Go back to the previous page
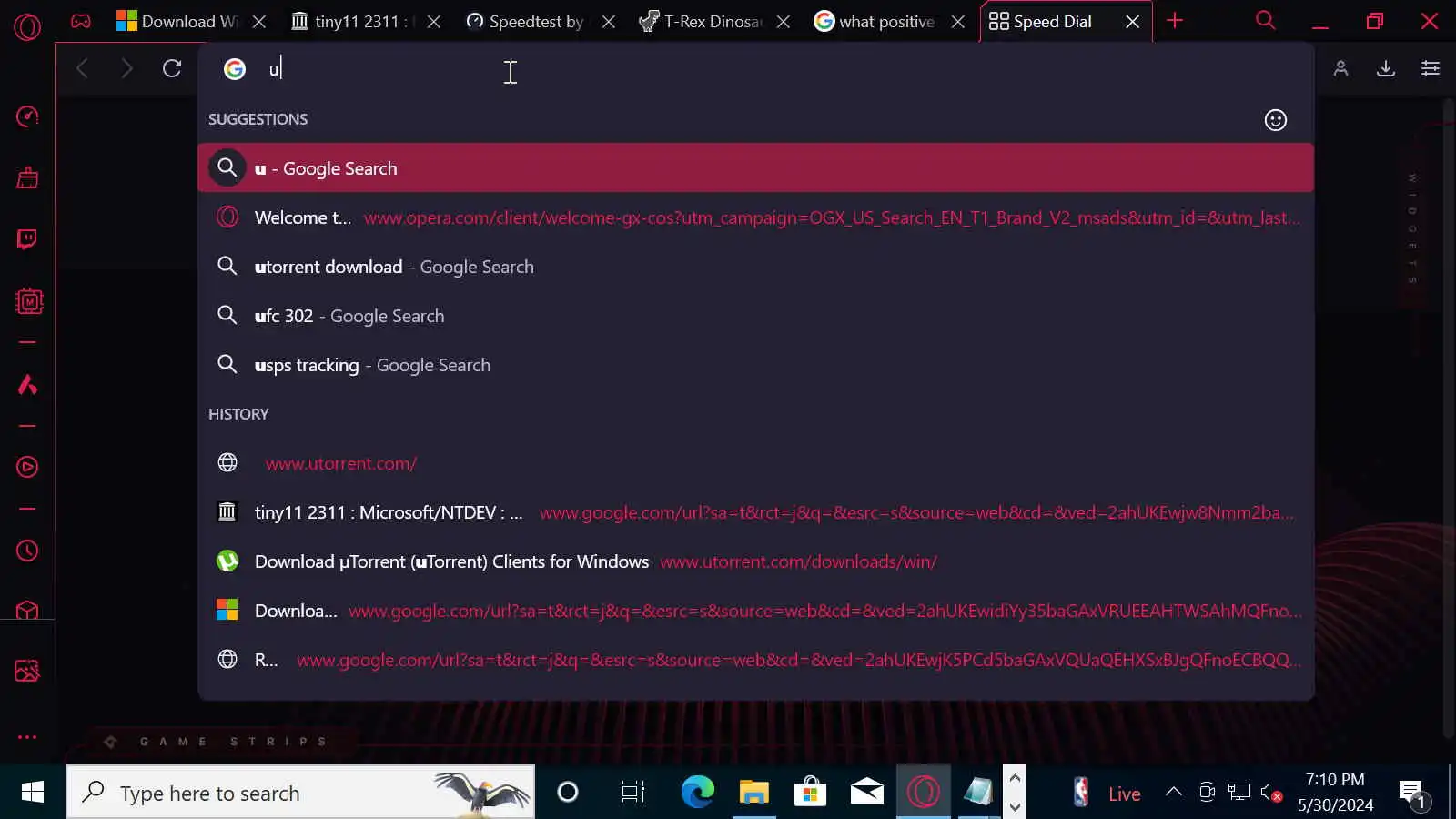Viewport: 1456px width, 819px height. coord(82,68)
